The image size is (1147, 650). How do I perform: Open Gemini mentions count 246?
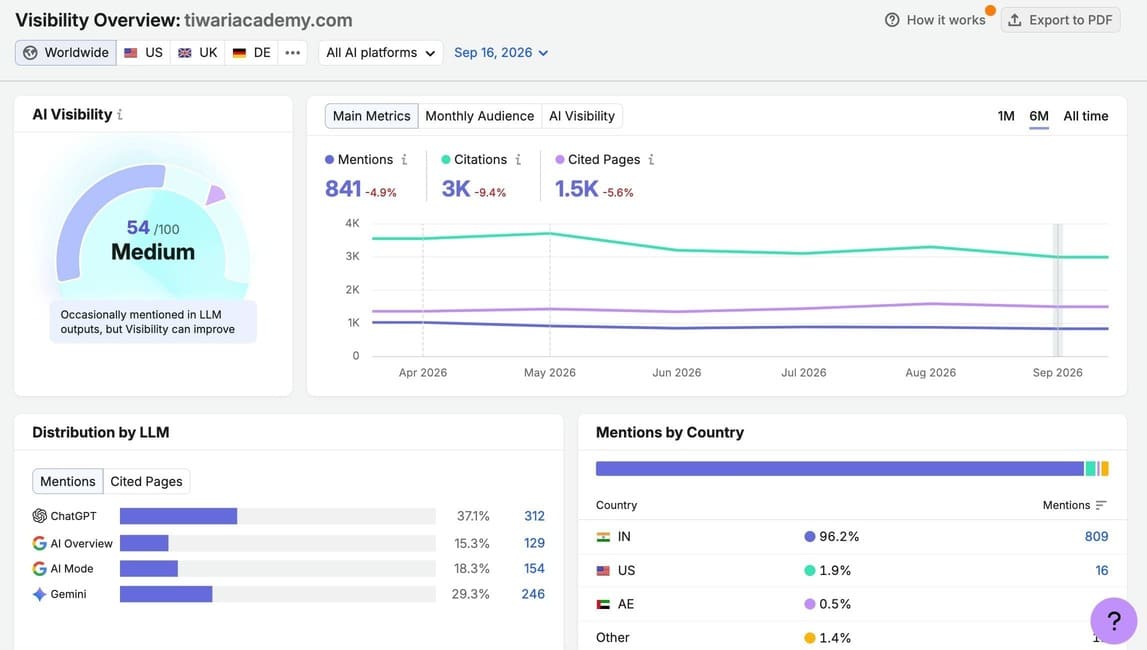pyautogui.click(x=533, y=594)
